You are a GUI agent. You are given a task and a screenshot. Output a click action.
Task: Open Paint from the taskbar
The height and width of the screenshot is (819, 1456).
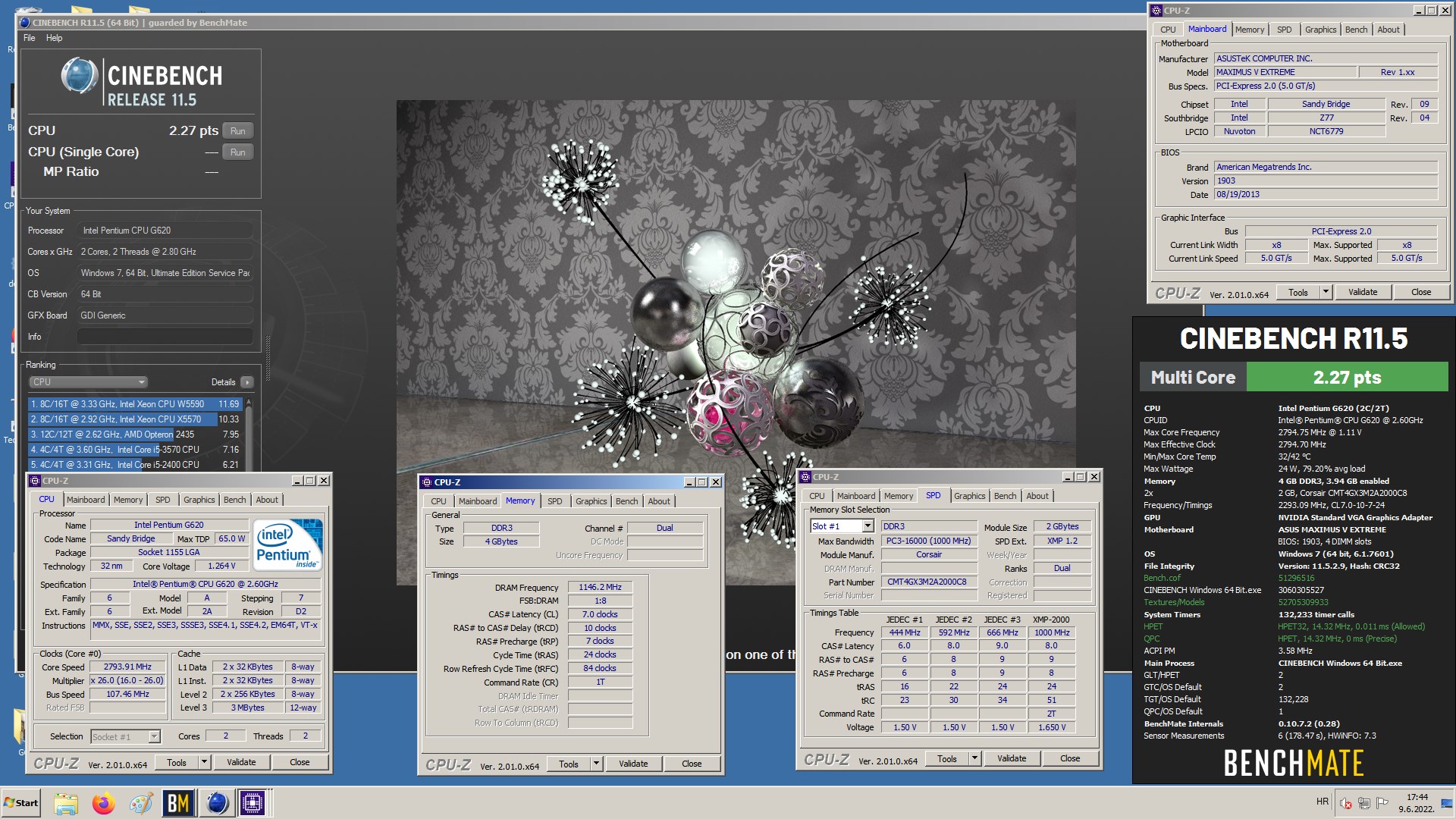point(140,803)
